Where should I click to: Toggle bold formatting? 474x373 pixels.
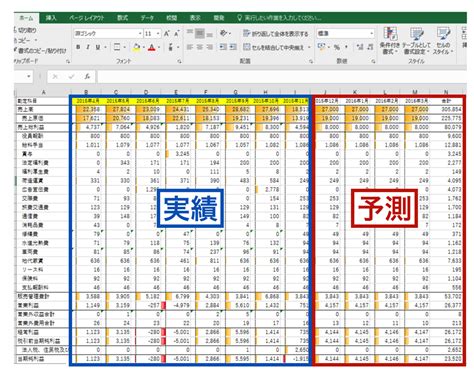[x=78, y=47]
